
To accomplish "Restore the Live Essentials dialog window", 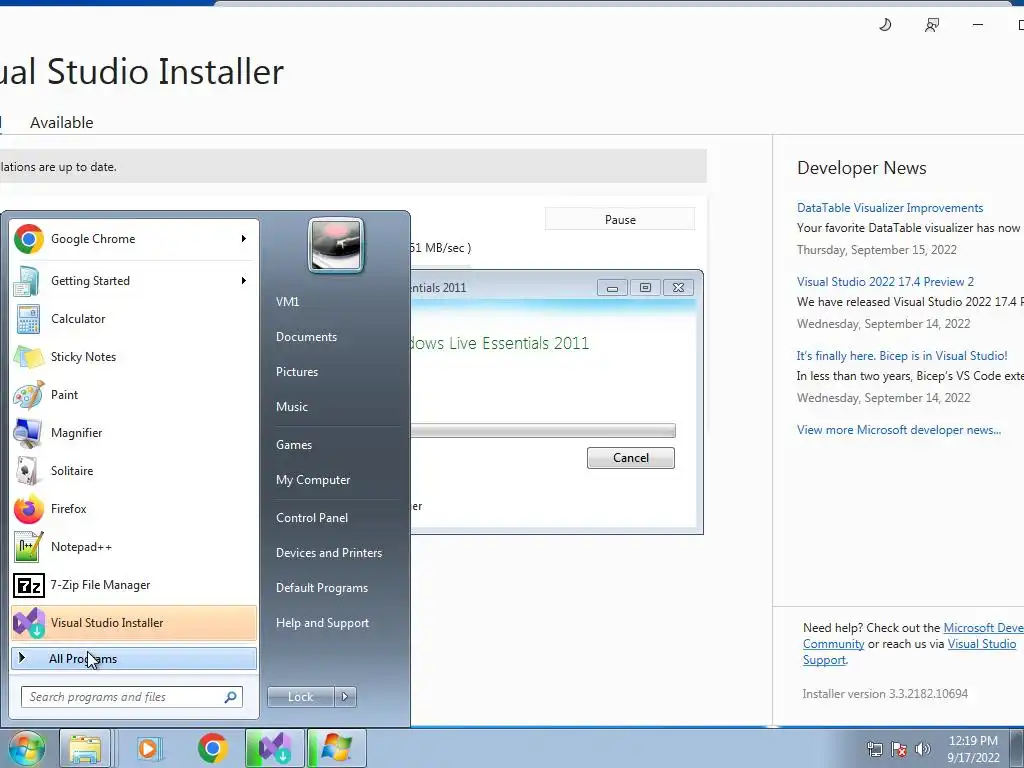I will pos(645,287).
